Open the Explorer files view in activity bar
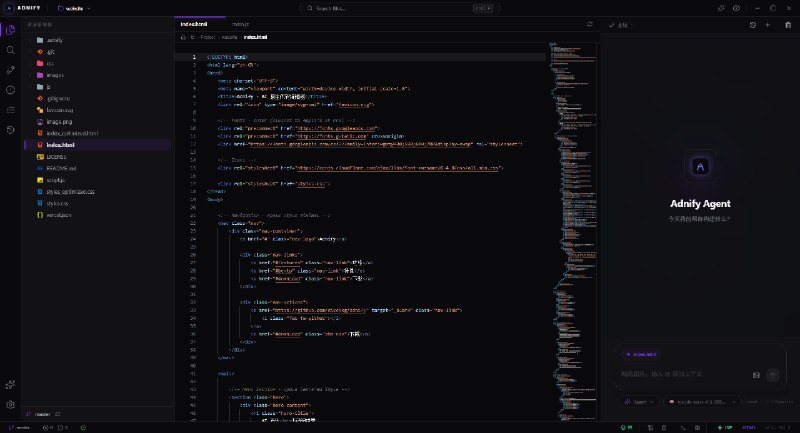Screen dimensions: 800x433 [10, 30]
